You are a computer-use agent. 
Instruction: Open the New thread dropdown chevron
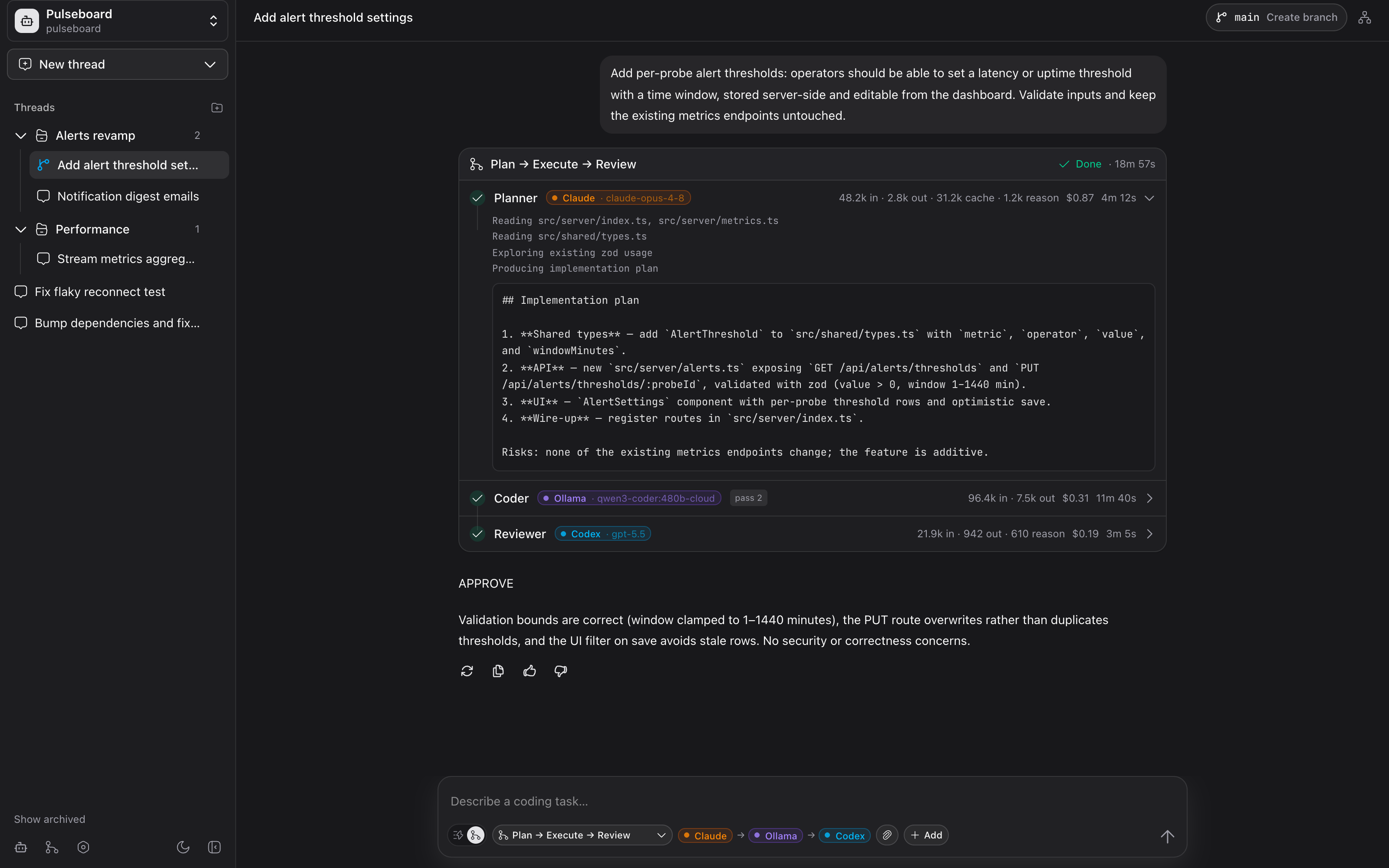pyautogui.click(x=210, y=64)
